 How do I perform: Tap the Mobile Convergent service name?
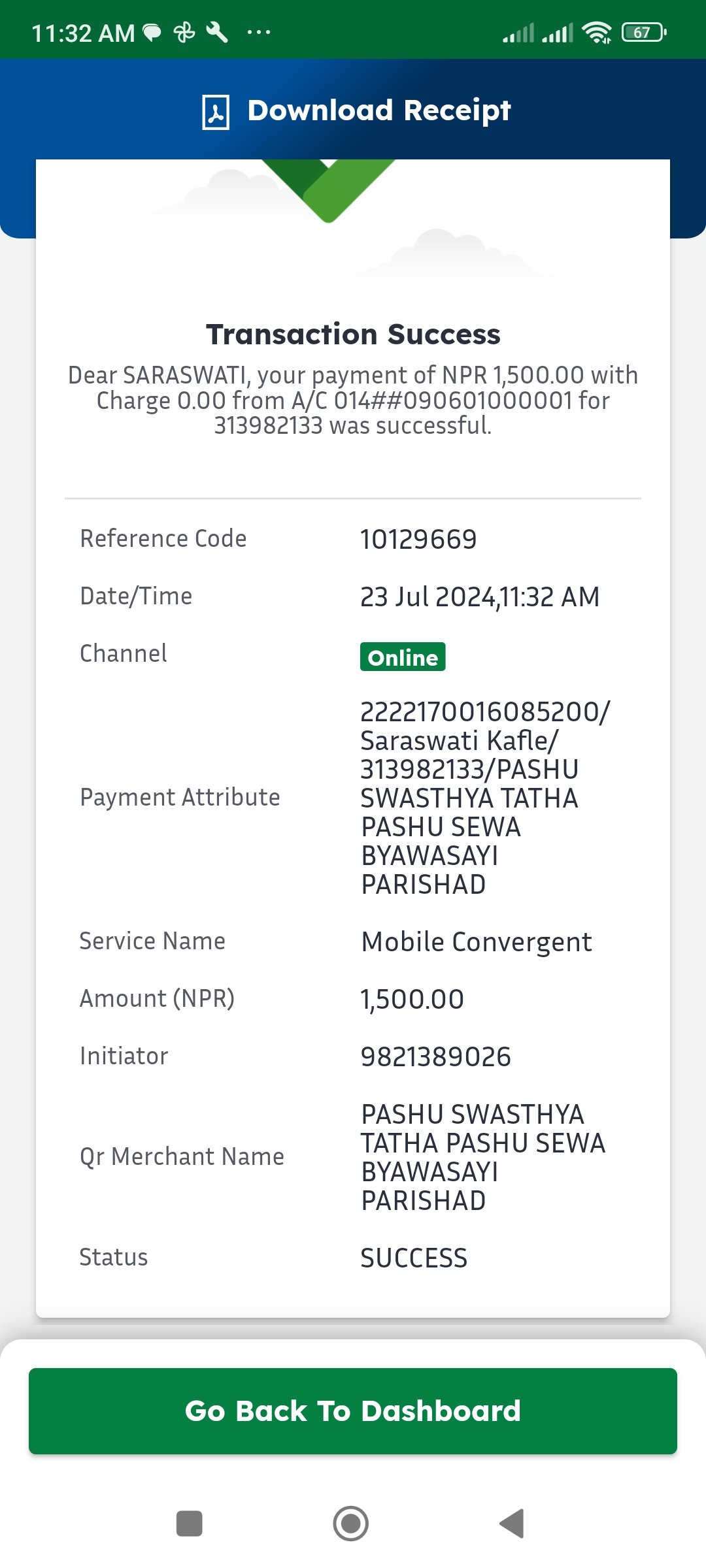tap(477, 942)
